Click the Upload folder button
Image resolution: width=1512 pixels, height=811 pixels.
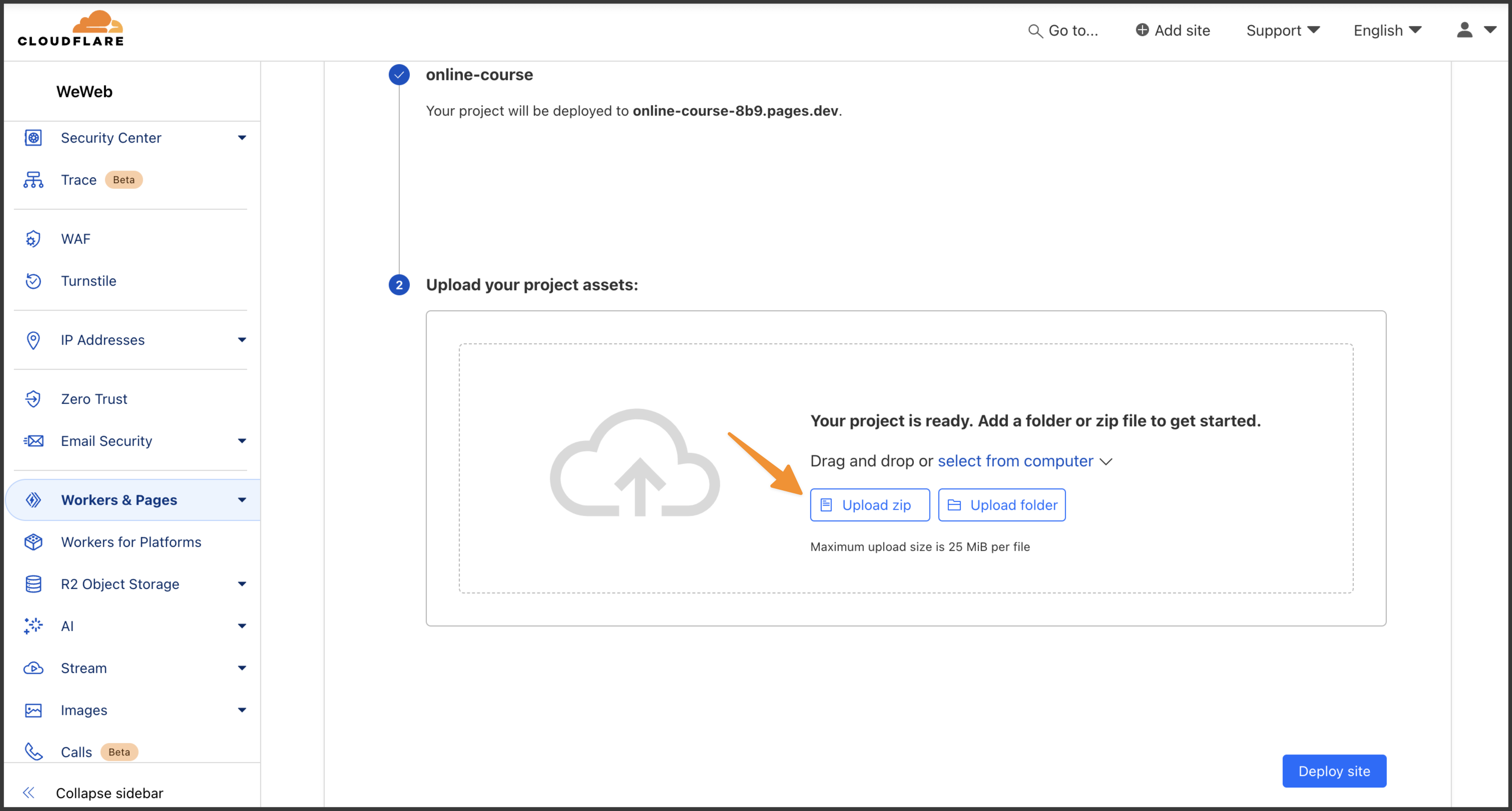(1001, 504)
